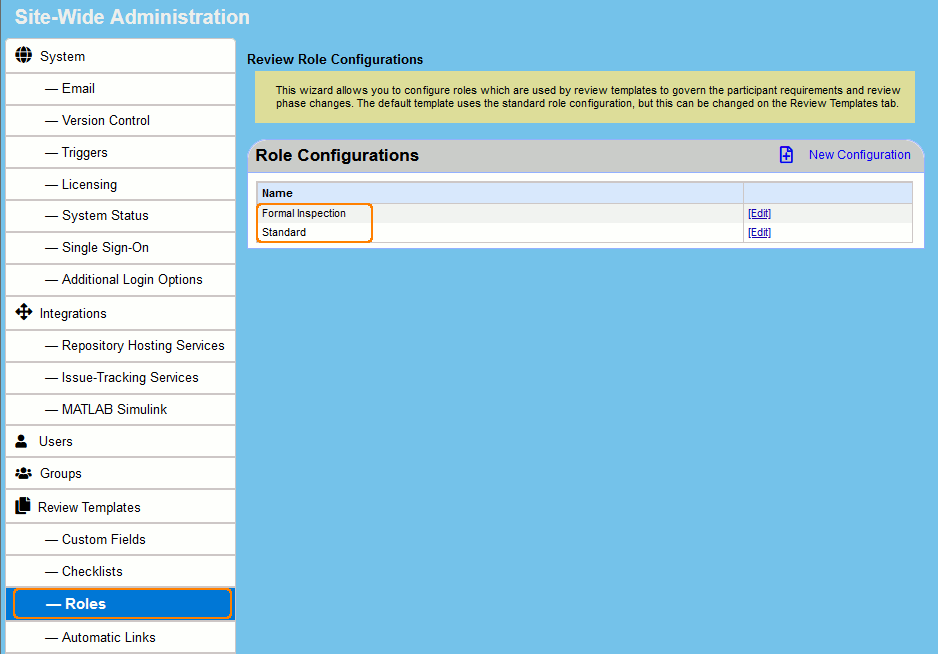Open the Checklists section
This screenshot has height=654, width=938.
tap(94, 570)
